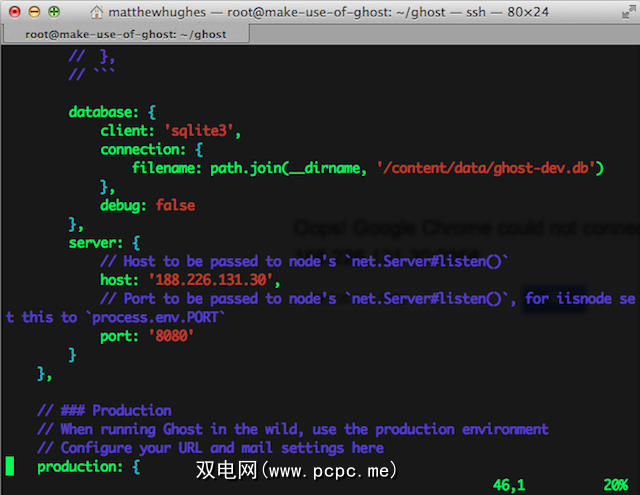
Task: Click the 'for iisnode se' comment text
Action: coord(580,299)
